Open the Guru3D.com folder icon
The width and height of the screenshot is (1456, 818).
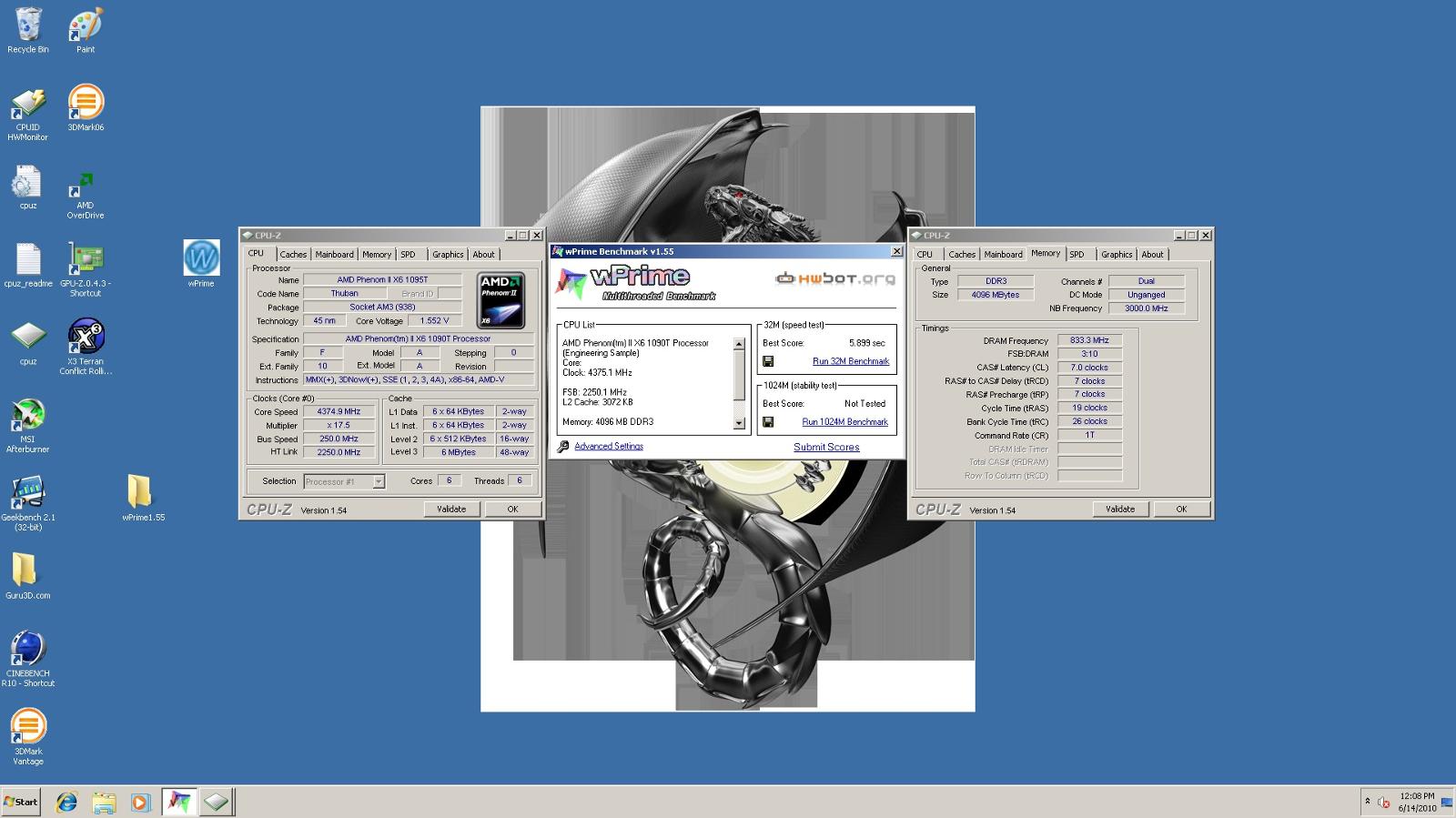tap(28, 576)
